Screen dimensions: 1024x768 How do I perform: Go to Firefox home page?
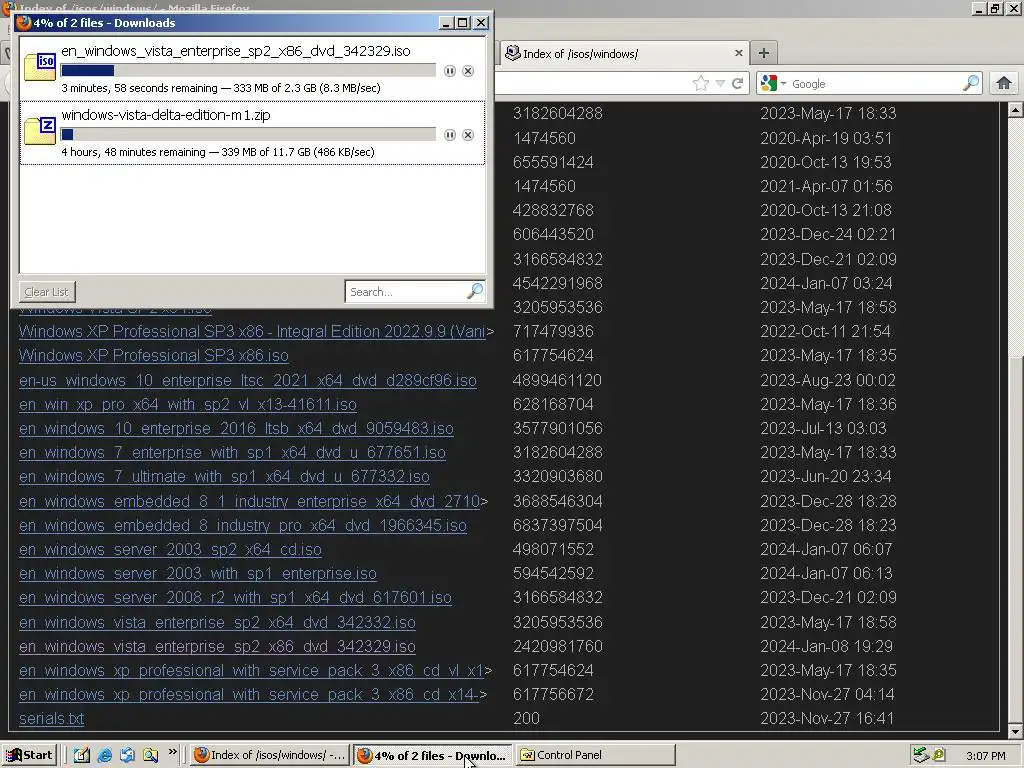1004,84
